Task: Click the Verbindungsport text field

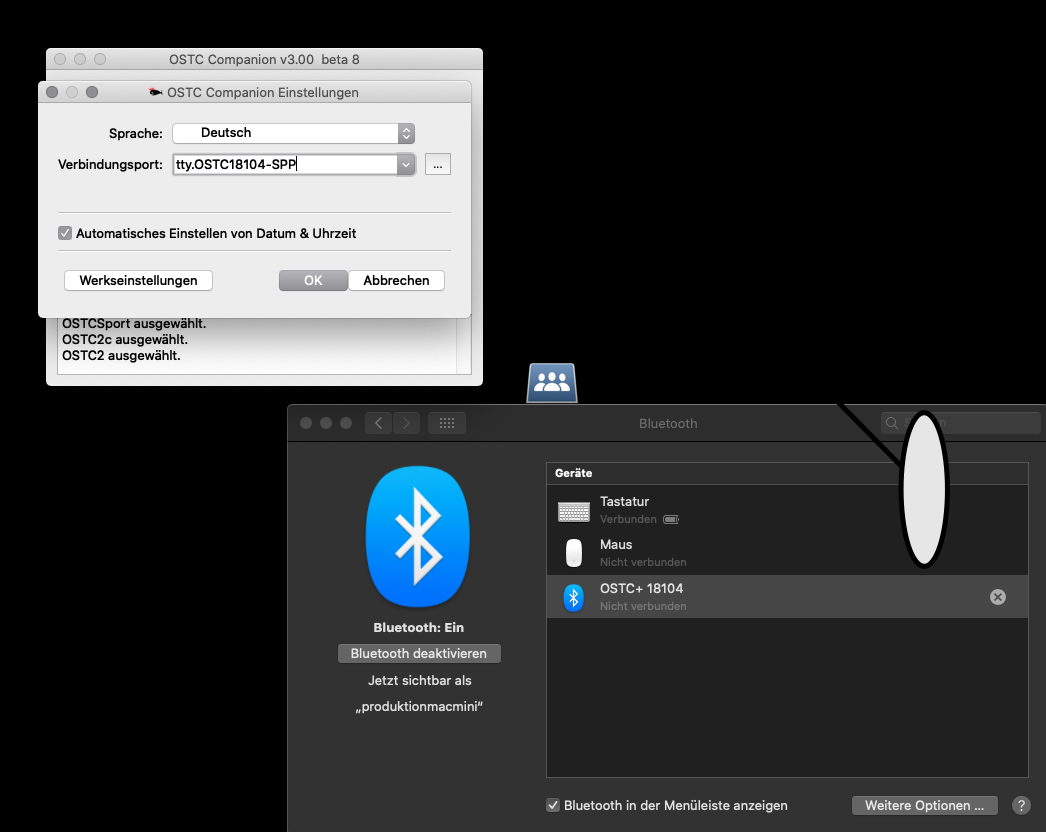Action: 283,164
